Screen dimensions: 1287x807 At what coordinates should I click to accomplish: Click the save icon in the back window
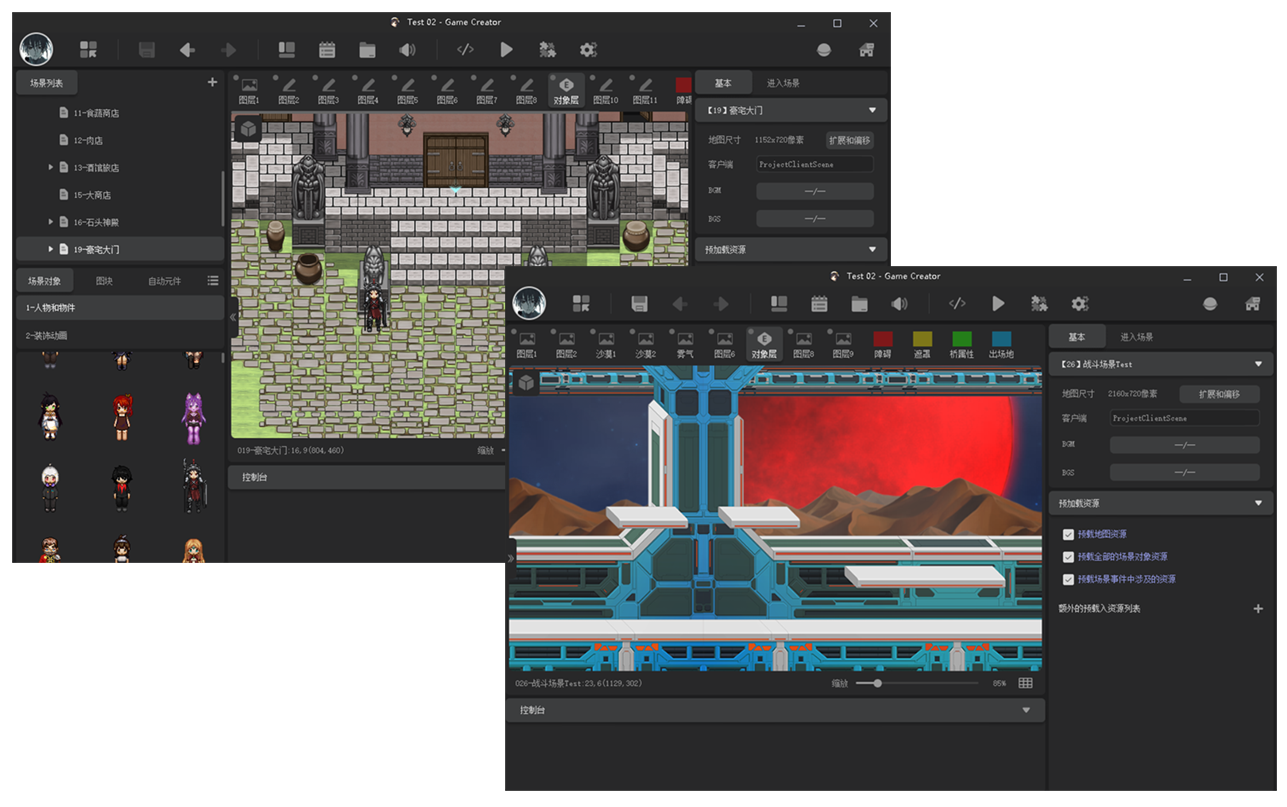tap(147, 49)
